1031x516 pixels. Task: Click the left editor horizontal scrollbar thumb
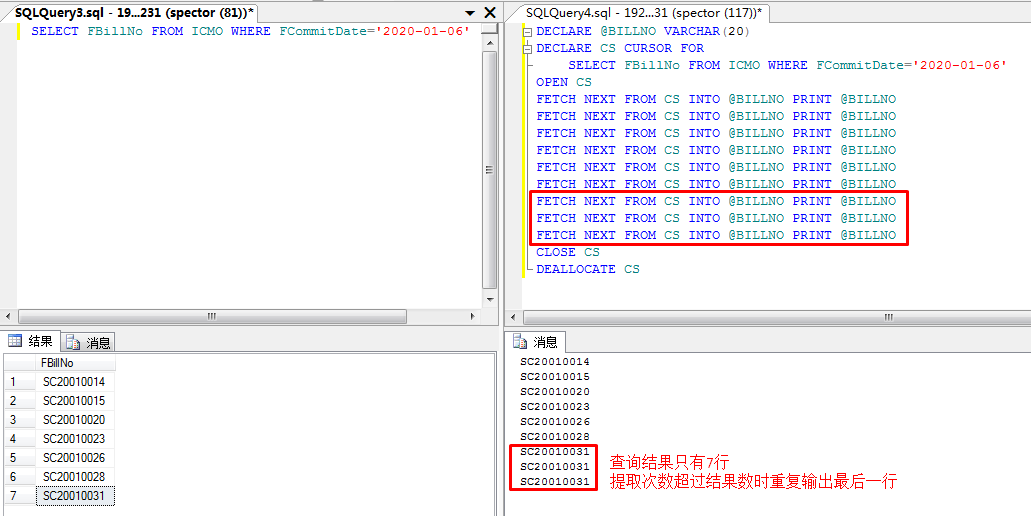coord(212,316)
